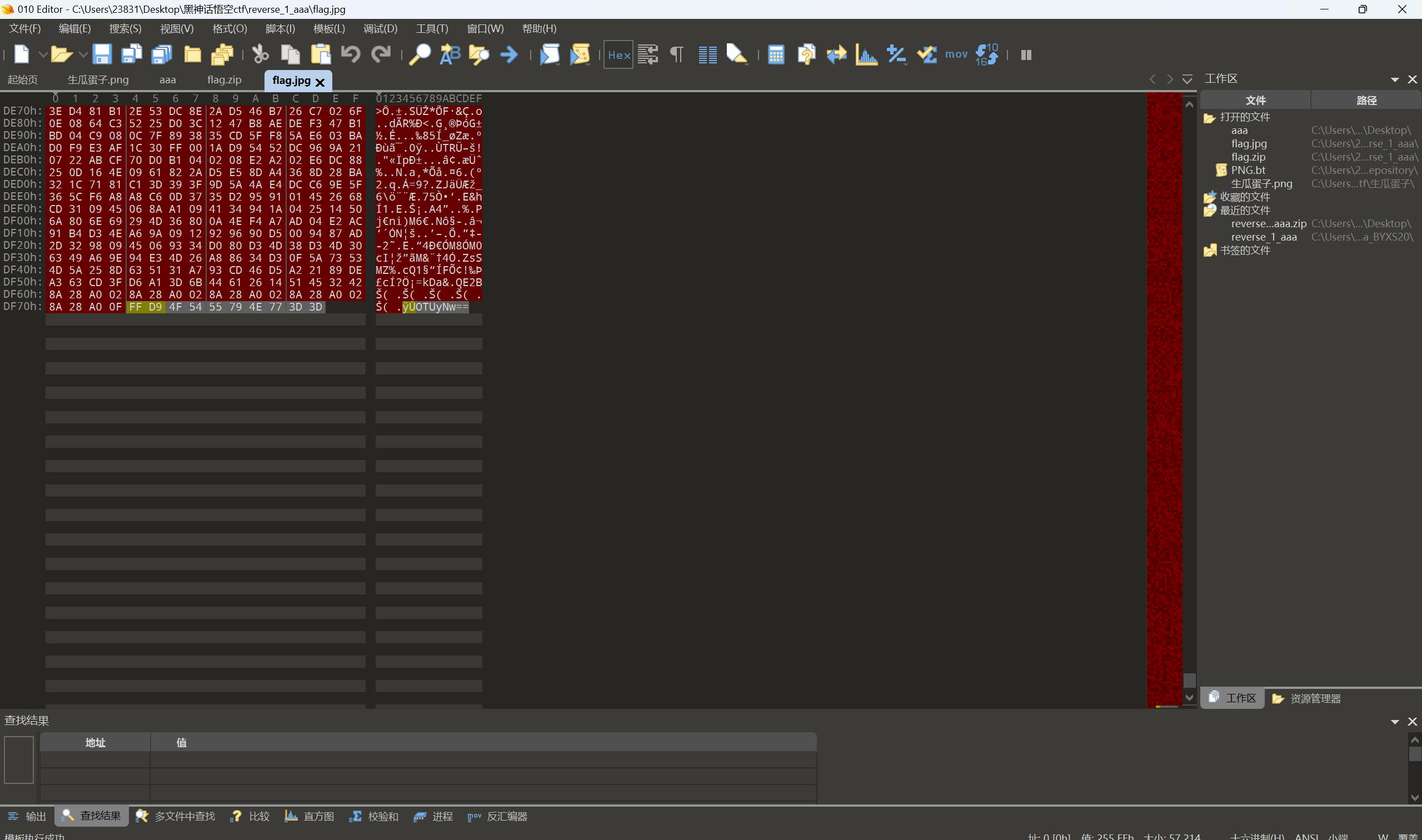Open the Calculator tool
The height and width of the screenshot is (840, 1422).
[x=776, y=54]
